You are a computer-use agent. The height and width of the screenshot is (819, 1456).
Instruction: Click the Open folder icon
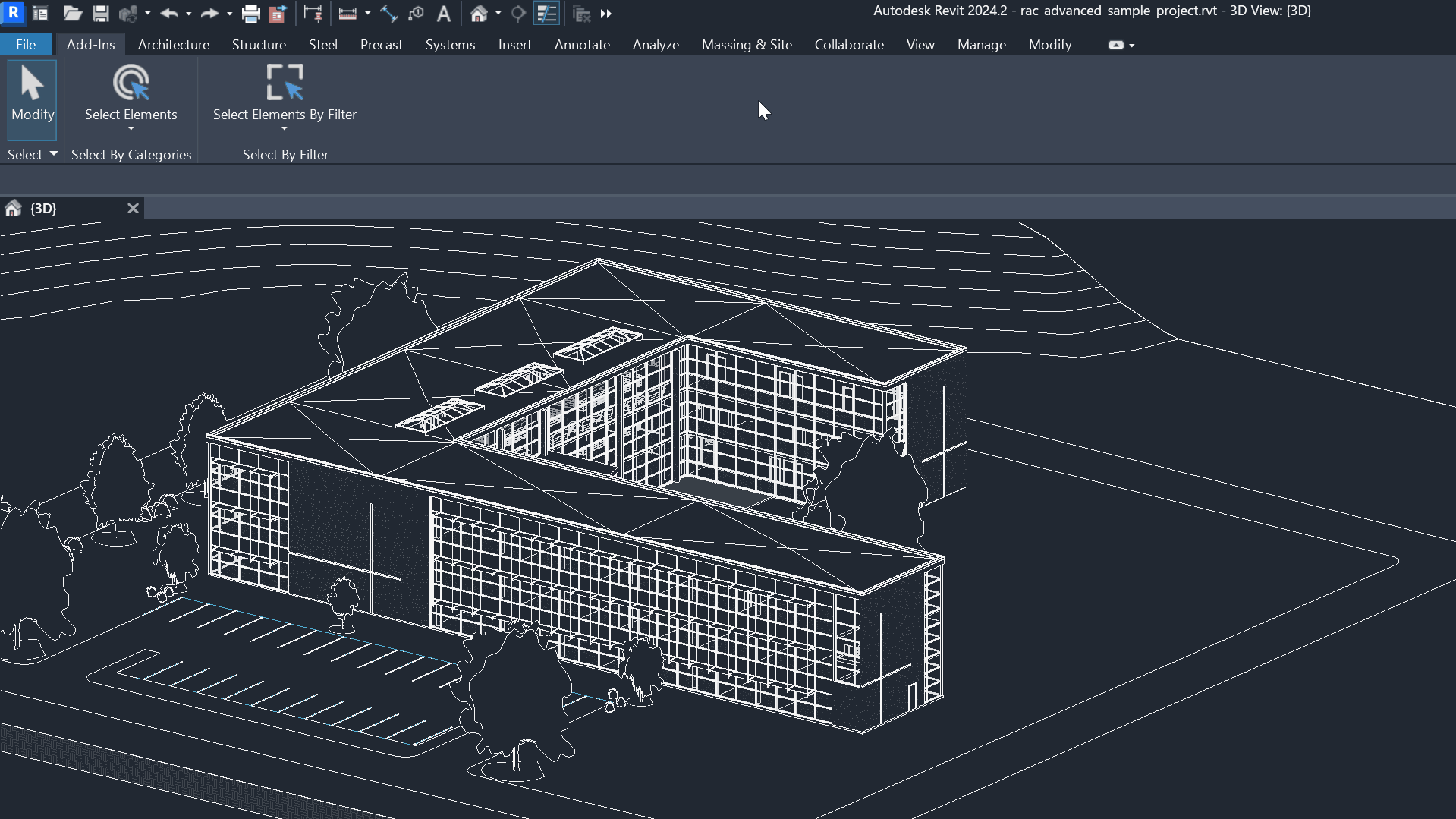point(72,14)
